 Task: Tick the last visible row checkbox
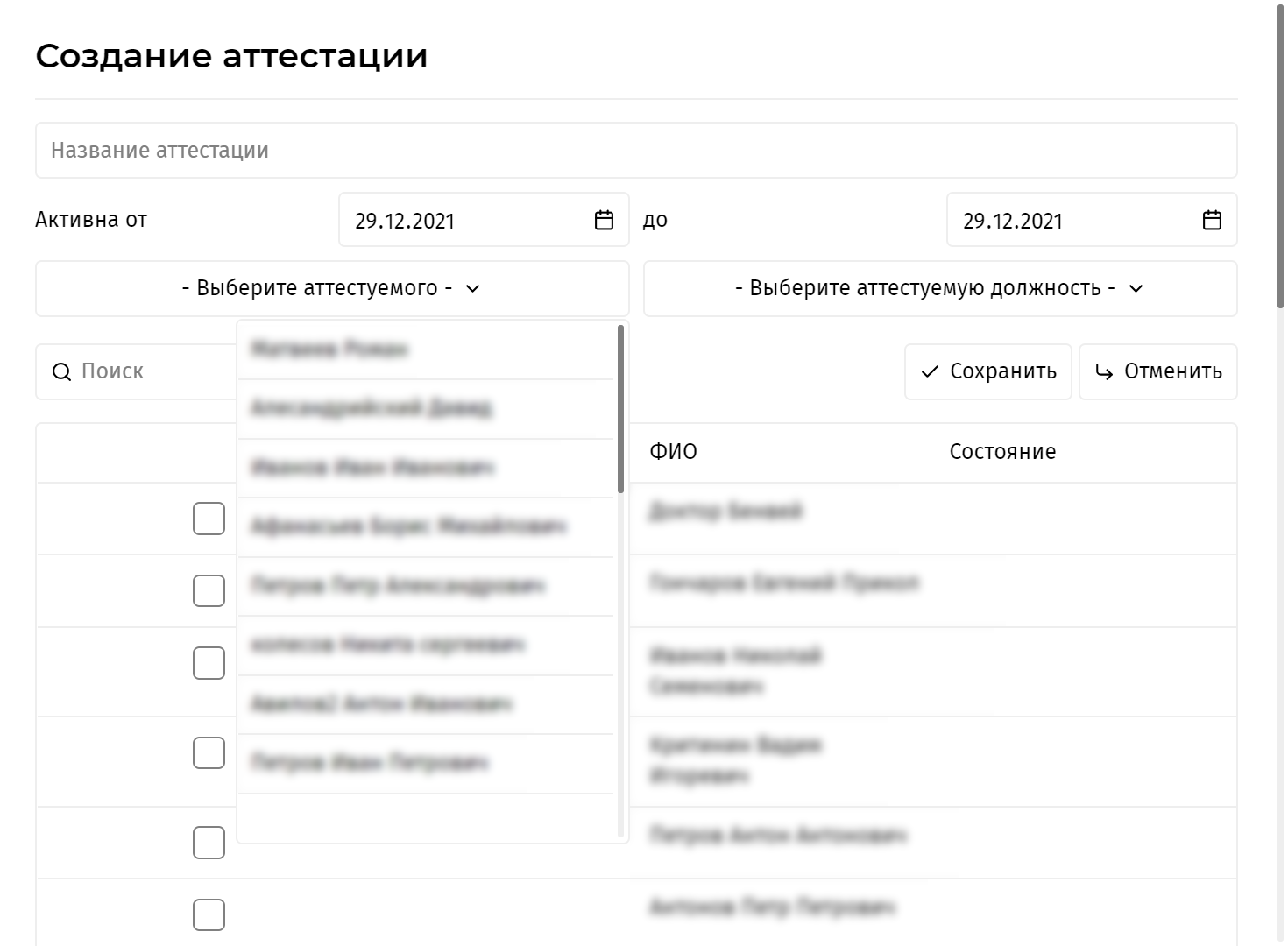coord(209,914)
